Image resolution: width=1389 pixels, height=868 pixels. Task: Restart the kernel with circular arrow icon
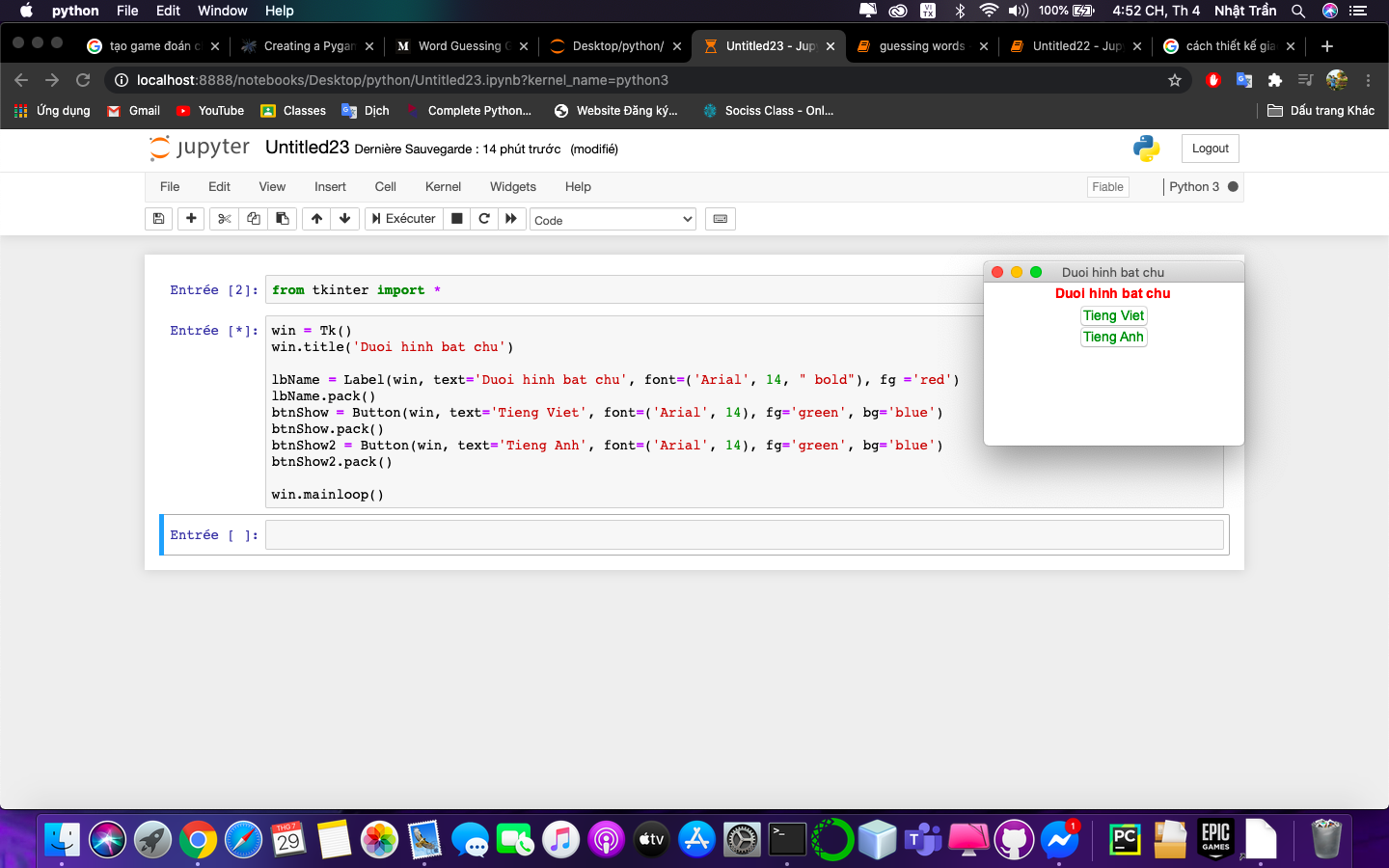484,219
